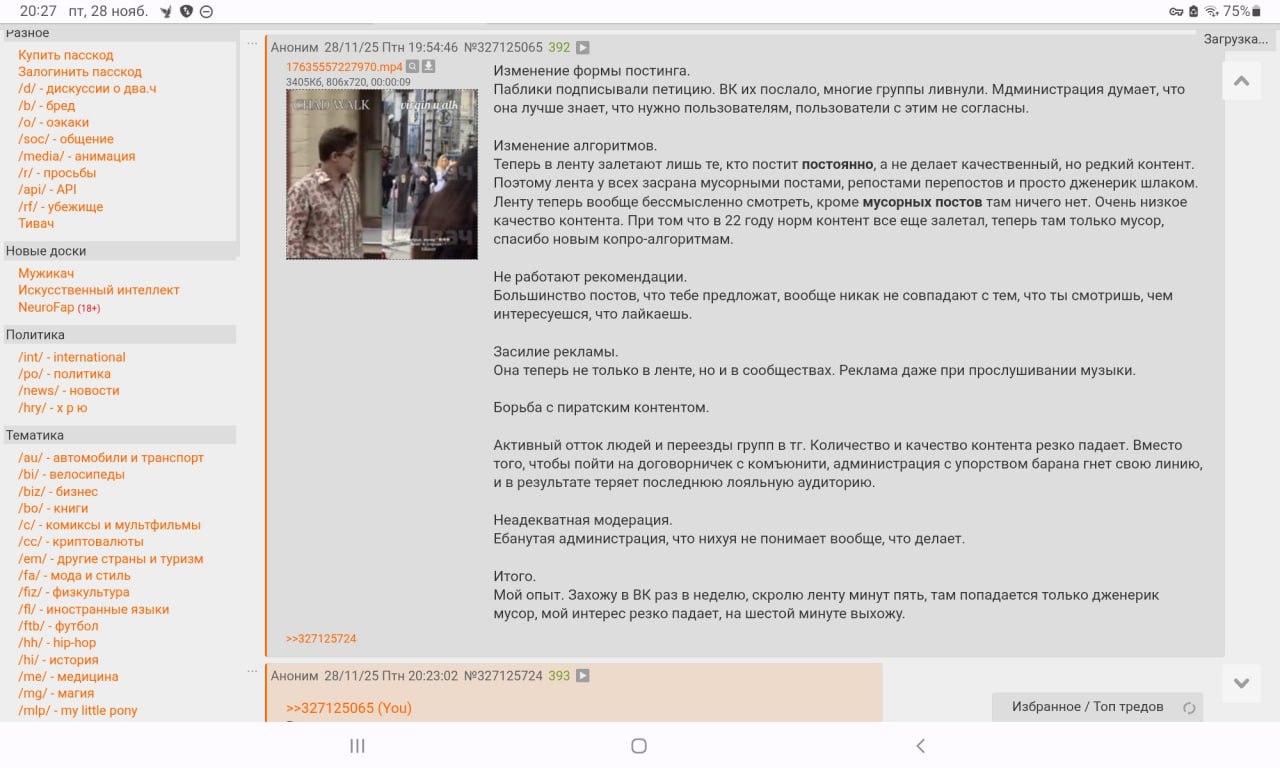The image size is (1280, 768).
Task: Open three-dot menu of post №327125065
Action: coord(253,43)
